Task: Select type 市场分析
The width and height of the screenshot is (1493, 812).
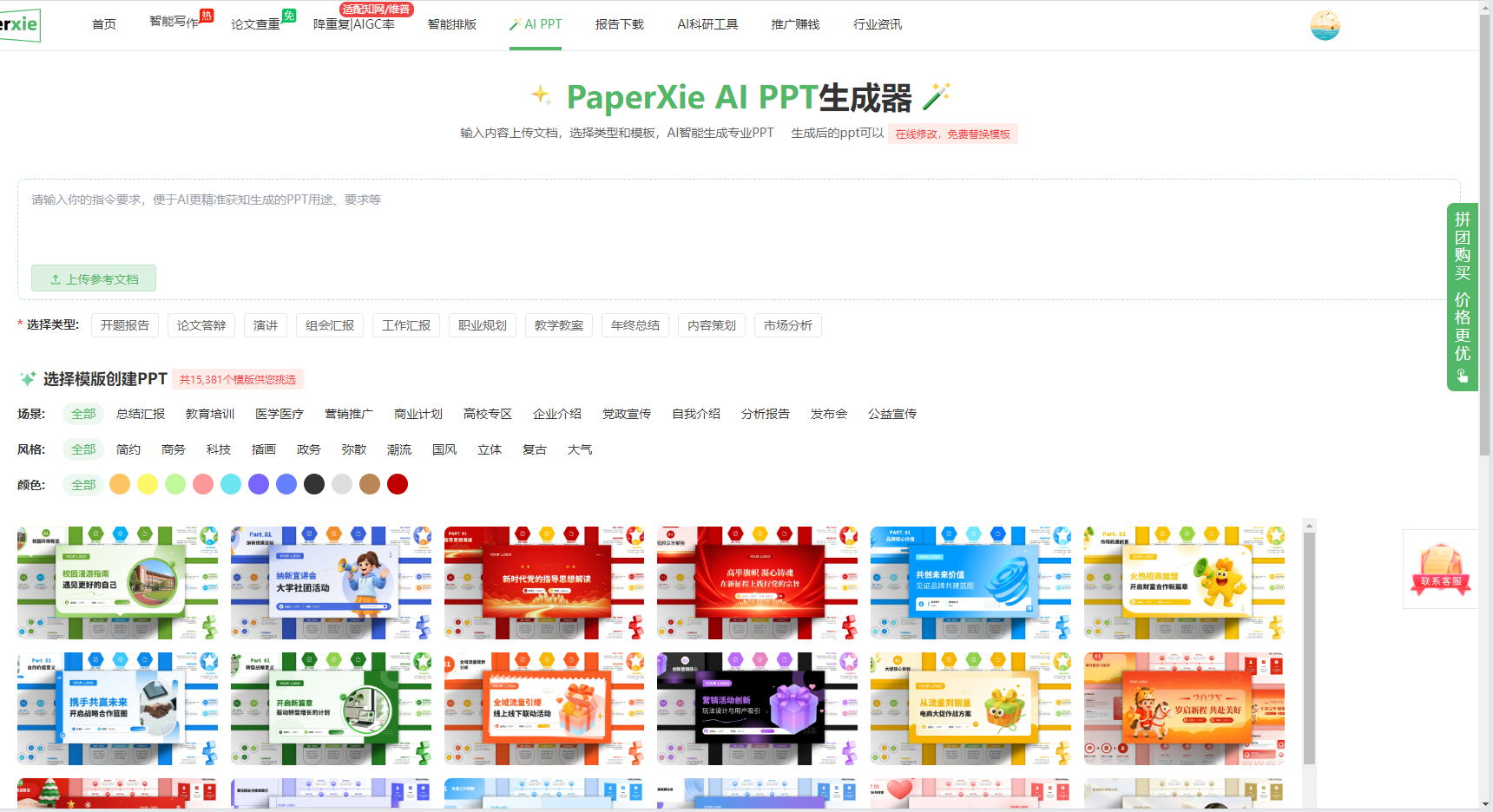Action: (788, 325)
